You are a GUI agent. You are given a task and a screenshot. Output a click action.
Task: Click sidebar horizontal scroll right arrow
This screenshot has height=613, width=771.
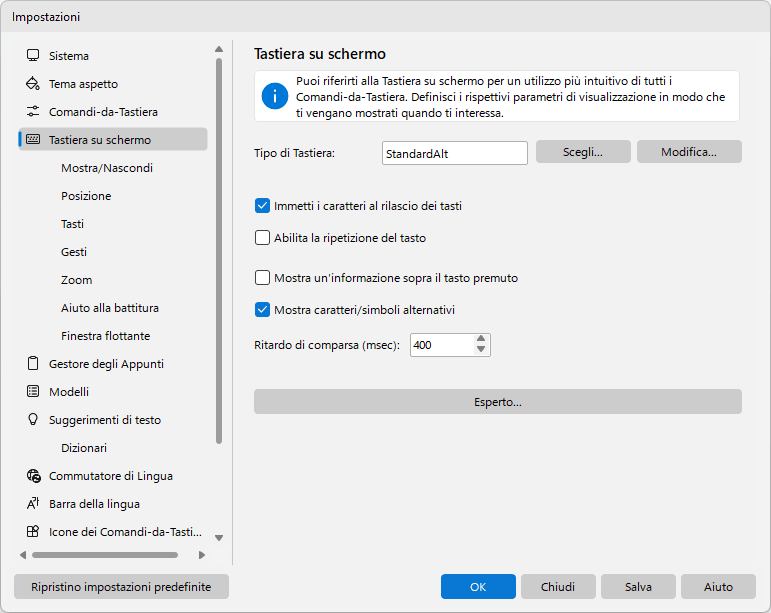pyautogui.click(x=202, y=555)
